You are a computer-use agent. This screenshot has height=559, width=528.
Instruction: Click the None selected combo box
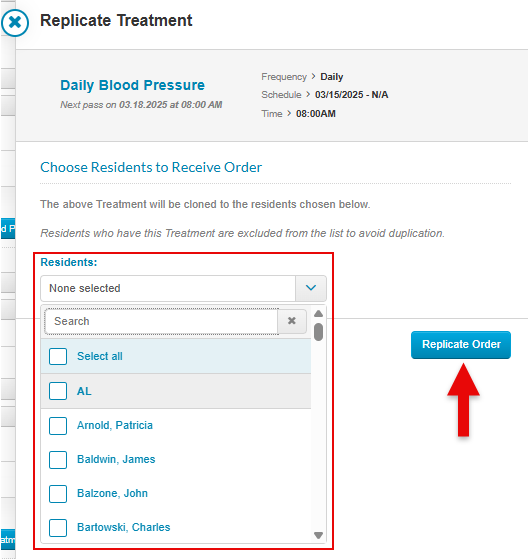tap(183, 288)
